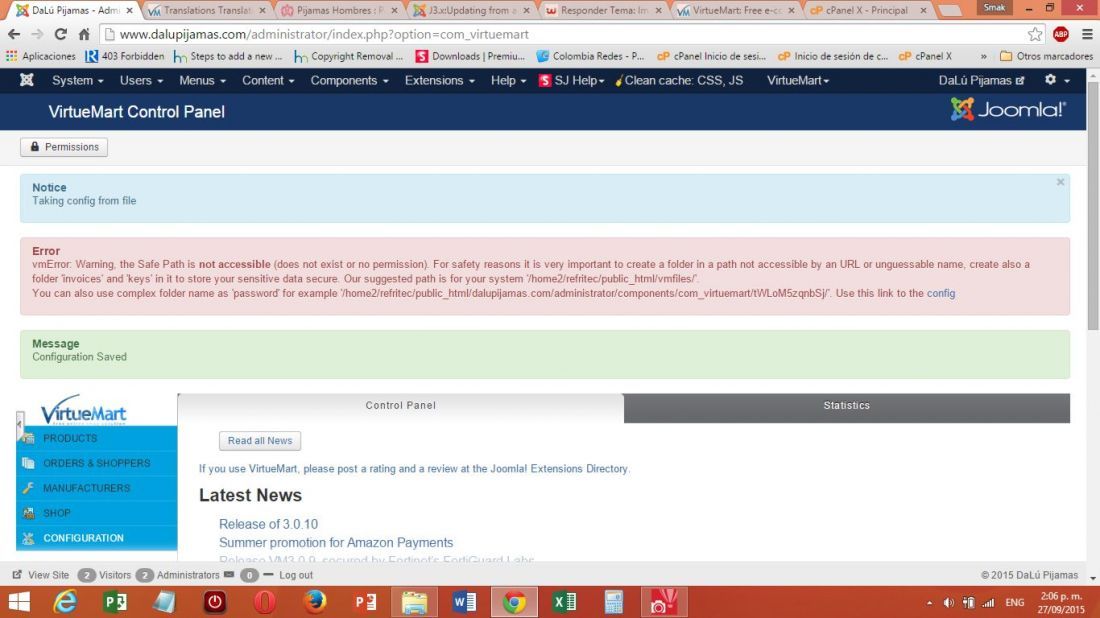Reload the page with refresh icon

(60, 34)
